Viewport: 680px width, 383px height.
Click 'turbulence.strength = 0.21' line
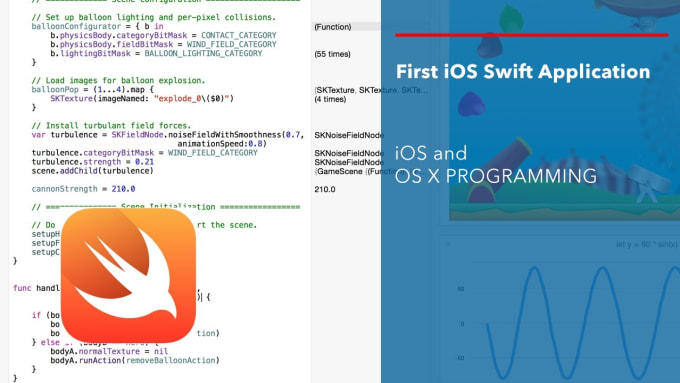click(x=92, y=162)
